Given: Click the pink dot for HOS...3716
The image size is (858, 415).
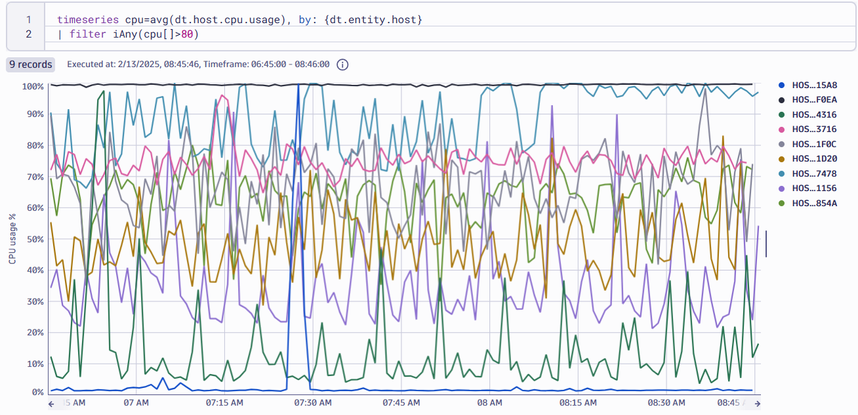Looking at the screenshot, I should click(x=781, y=129).
